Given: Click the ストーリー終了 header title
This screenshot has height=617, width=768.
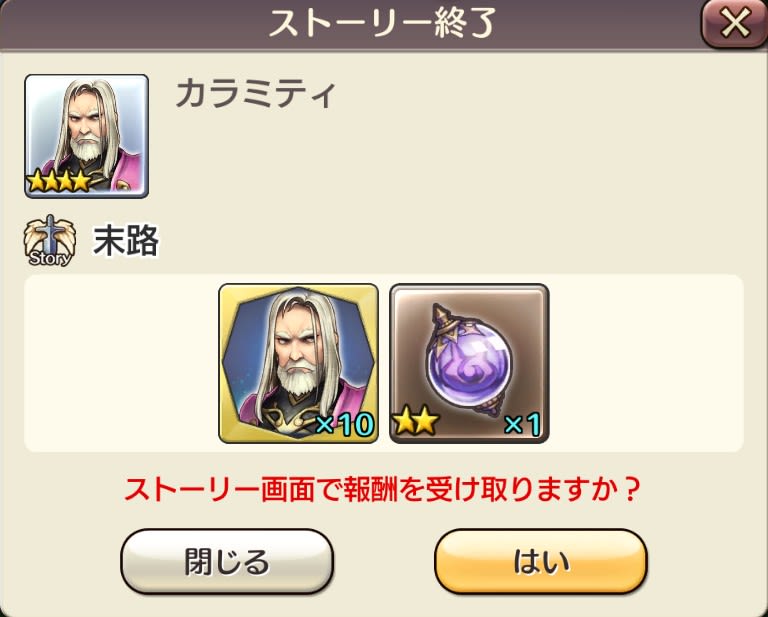Looking at the screenshot, I should click(383, 23).
